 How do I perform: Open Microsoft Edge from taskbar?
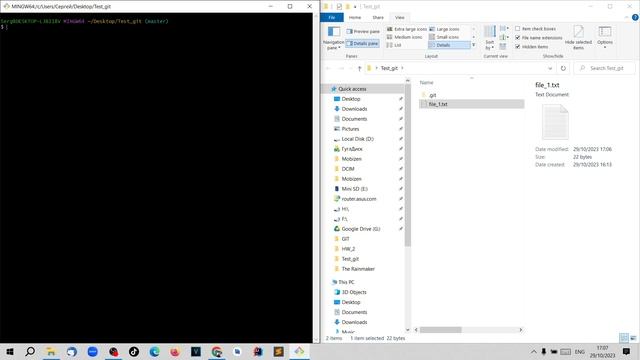point(154,351)
